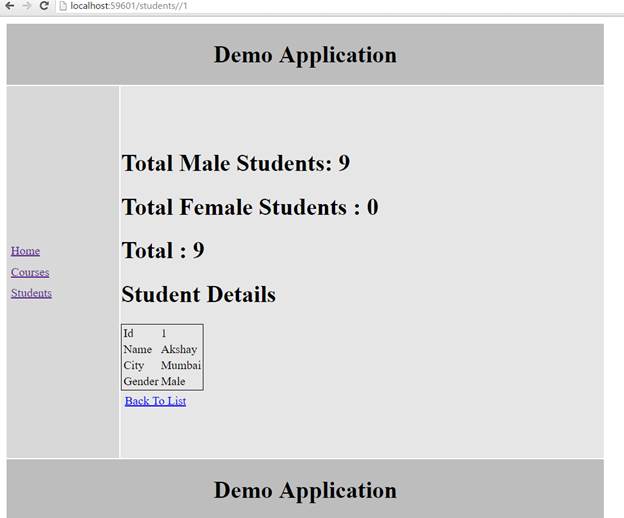Go back with the browser back arrow
Screen dimensions: 624x518
pos(10,6)
